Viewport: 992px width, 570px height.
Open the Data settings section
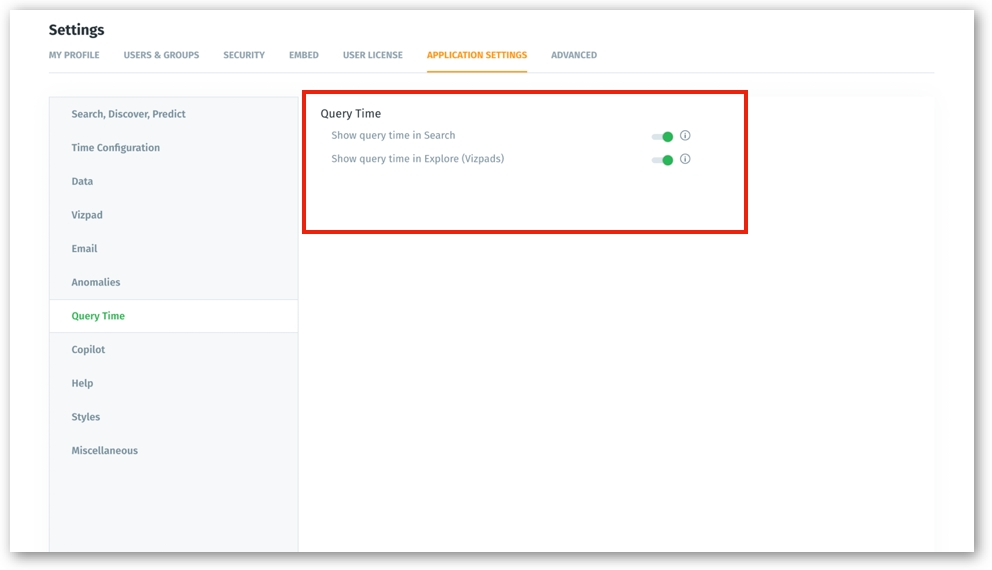pyautogui.click(x=82, y=182)
